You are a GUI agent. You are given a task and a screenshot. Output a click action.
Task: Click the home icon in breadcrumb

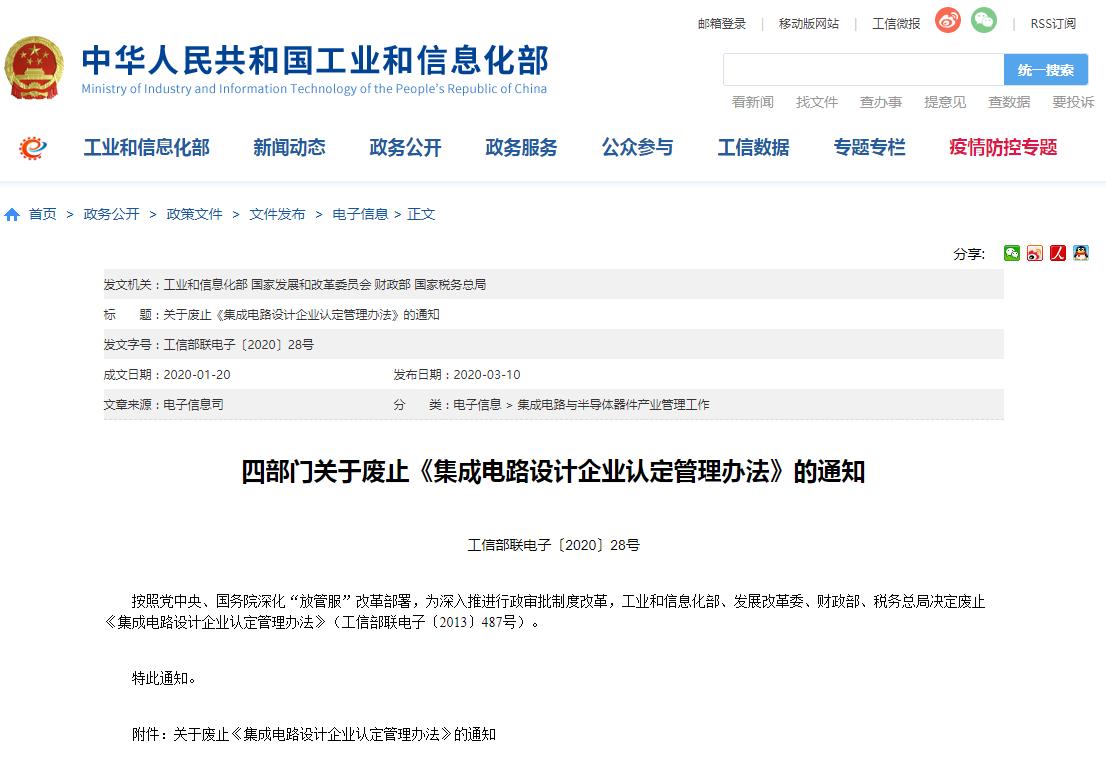pos(12,214)
